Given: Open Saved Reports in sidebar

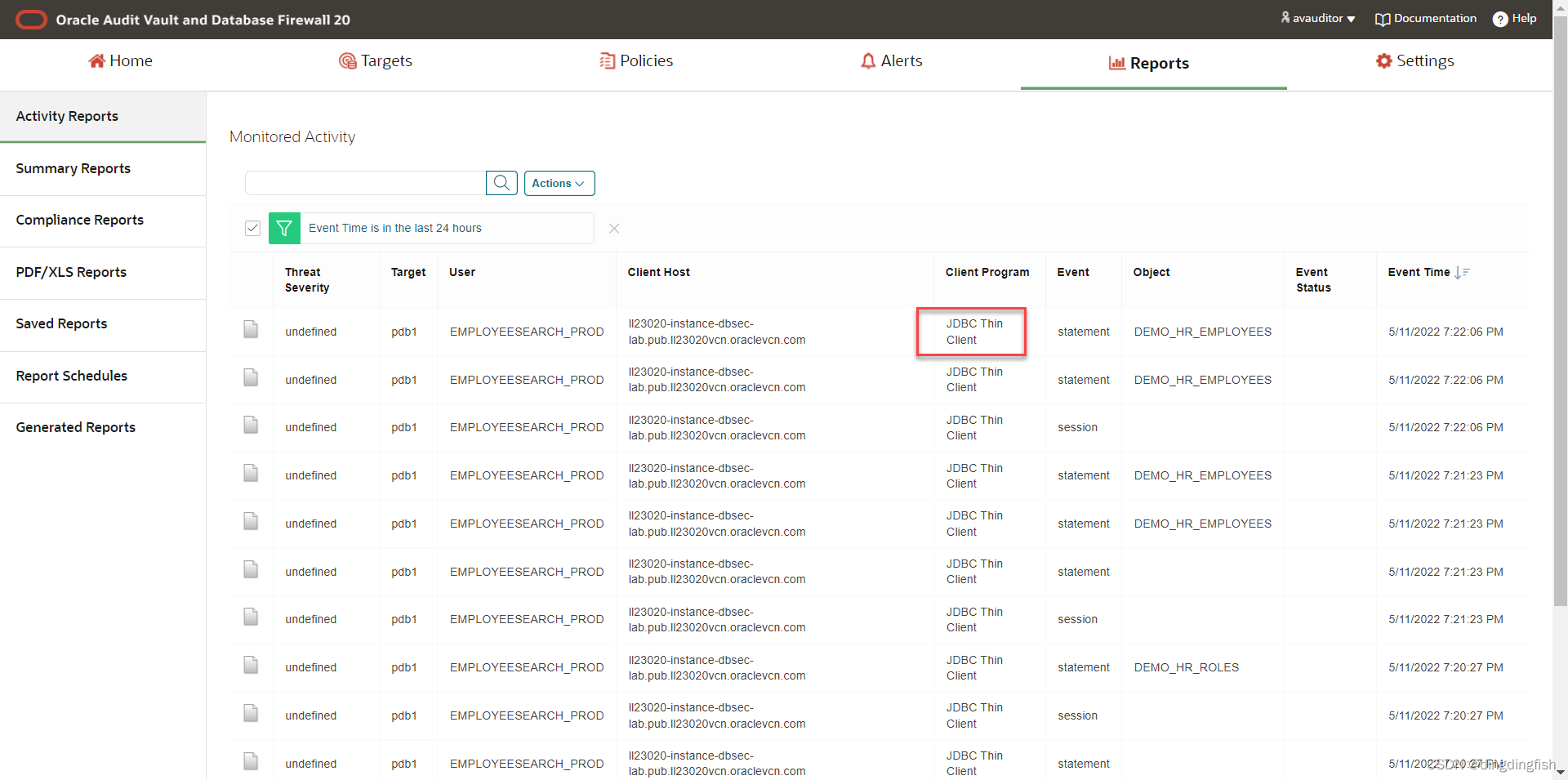Looking at the screenshot, I should pos(103,323).
